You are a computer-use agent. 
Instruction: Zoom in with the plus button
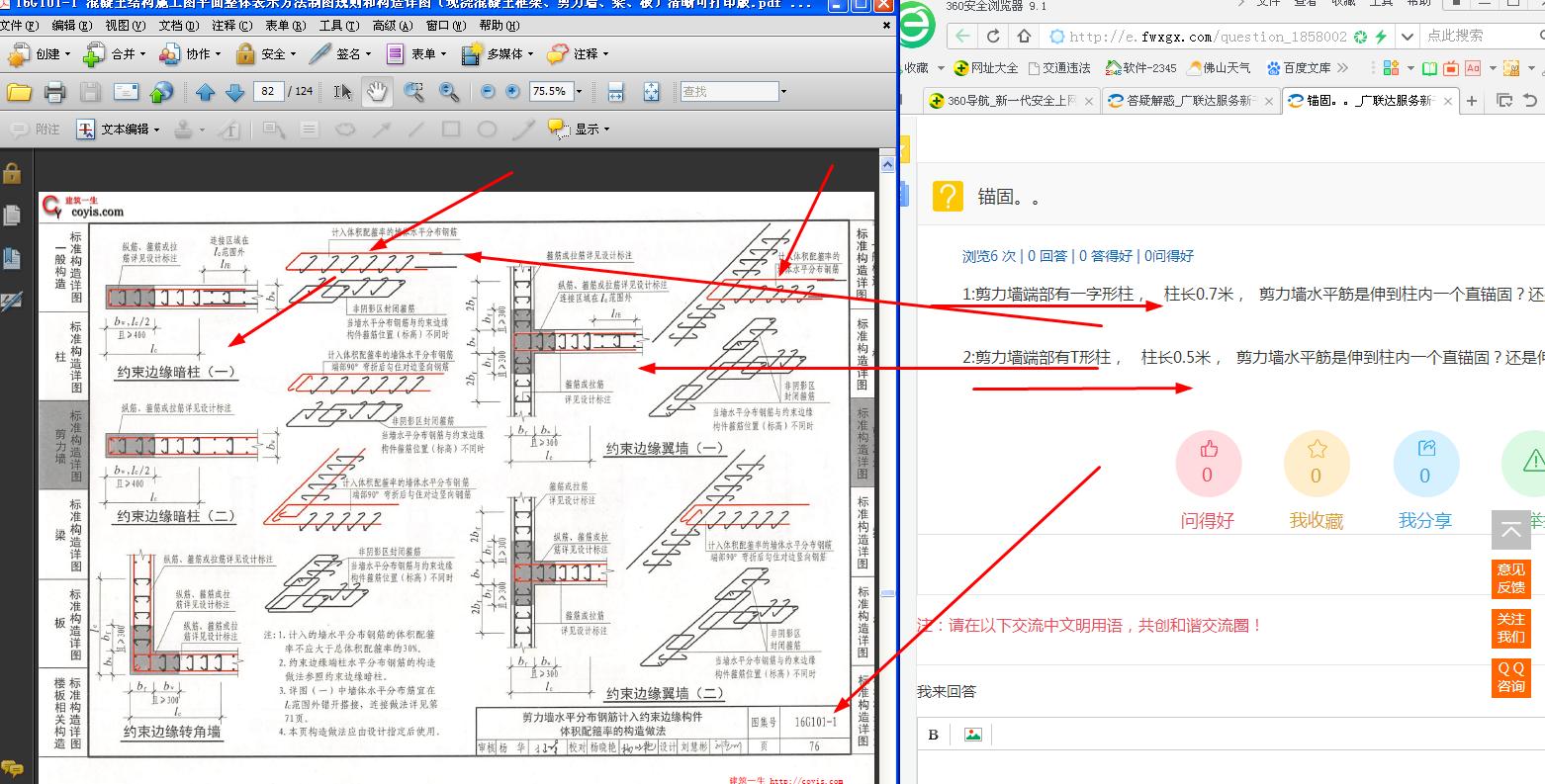(512, 91)
